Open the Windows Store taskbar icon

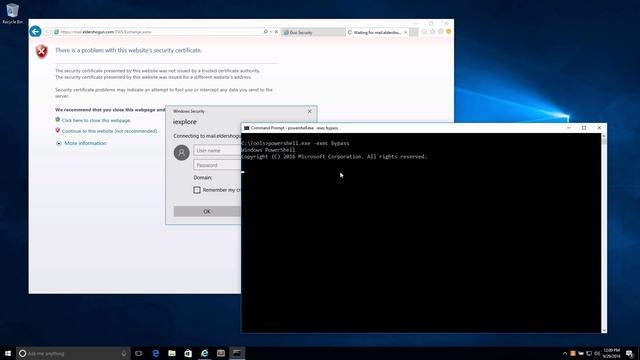188,353
